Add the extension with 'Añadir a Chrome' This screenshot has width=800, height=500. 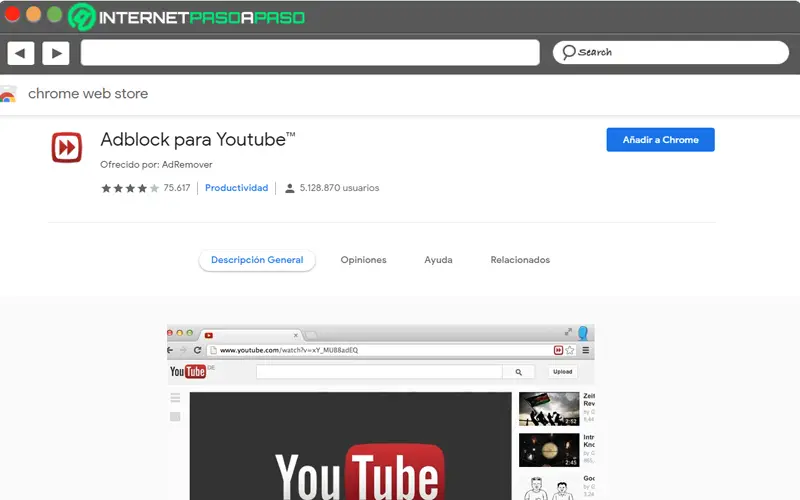pyautogui.click(x=660, y=139)
